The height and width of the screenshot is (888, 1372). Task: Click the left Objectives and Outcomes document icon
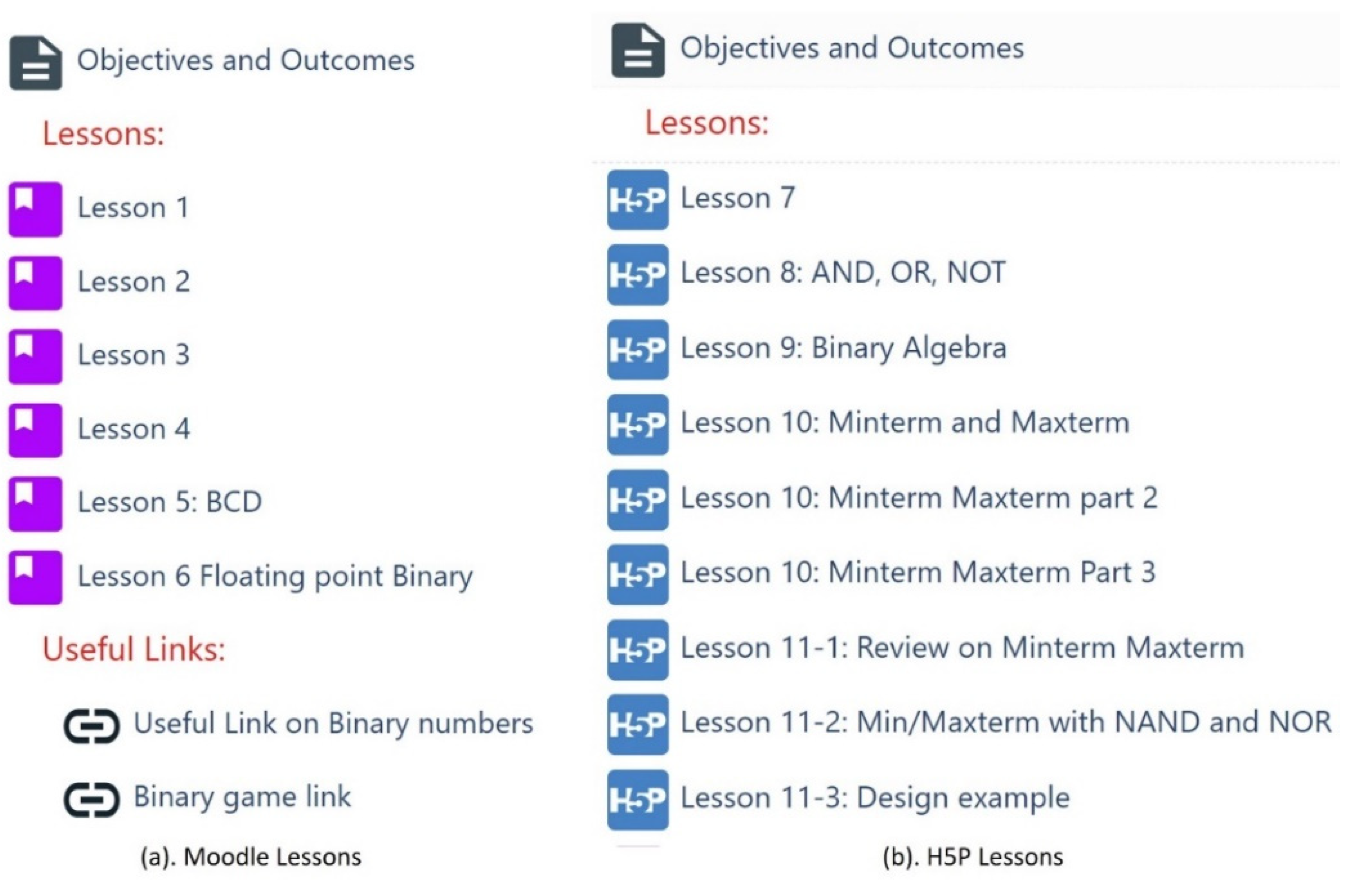click(x=35, y=62)
